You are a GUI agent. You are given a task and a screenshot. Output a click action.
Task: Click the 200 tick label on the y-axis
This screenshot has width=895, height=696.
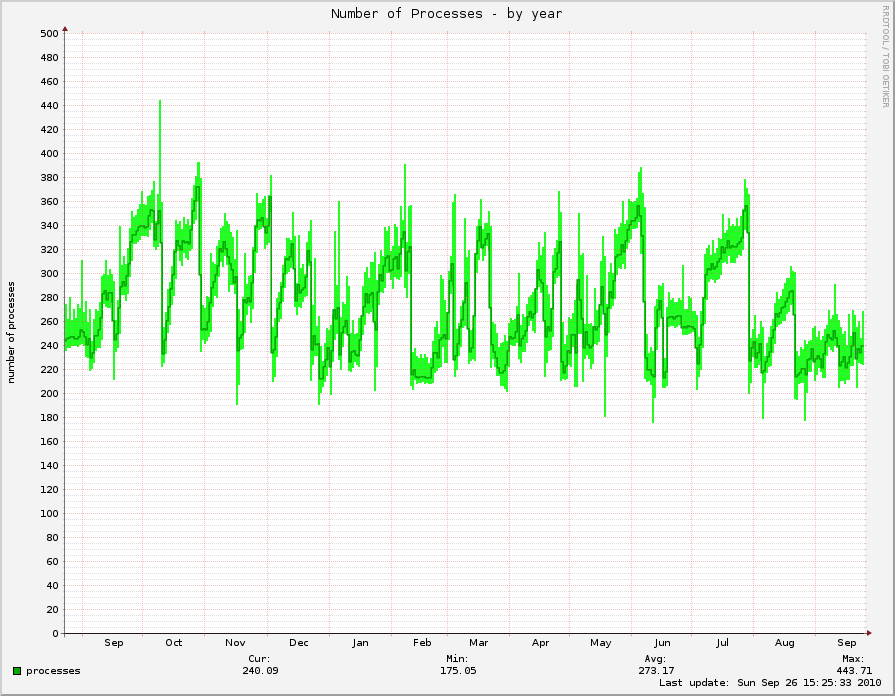[49, 393]
